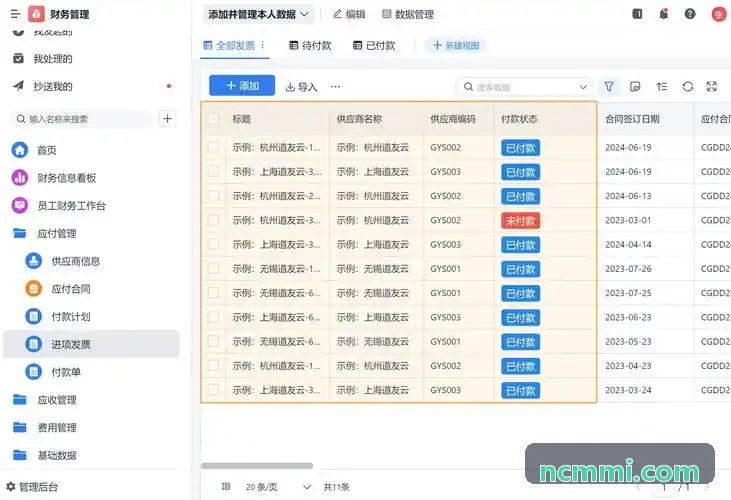
Task: Check the row marked 未付款
Action: pyautogui.click(x=213, y=220)
